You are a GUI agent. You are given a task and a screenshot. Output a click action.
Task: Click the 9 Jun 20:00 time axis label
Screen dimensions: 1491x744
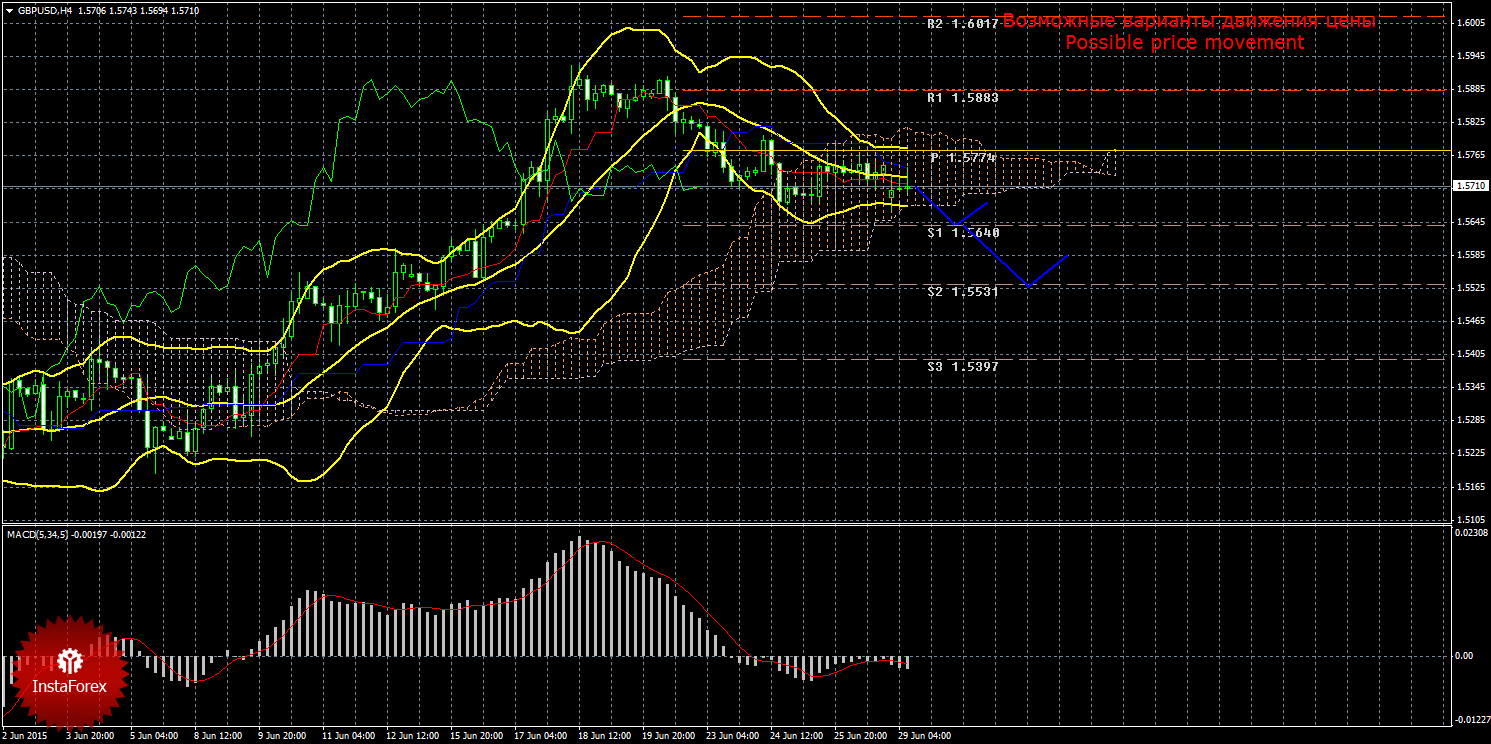[284, 736]
